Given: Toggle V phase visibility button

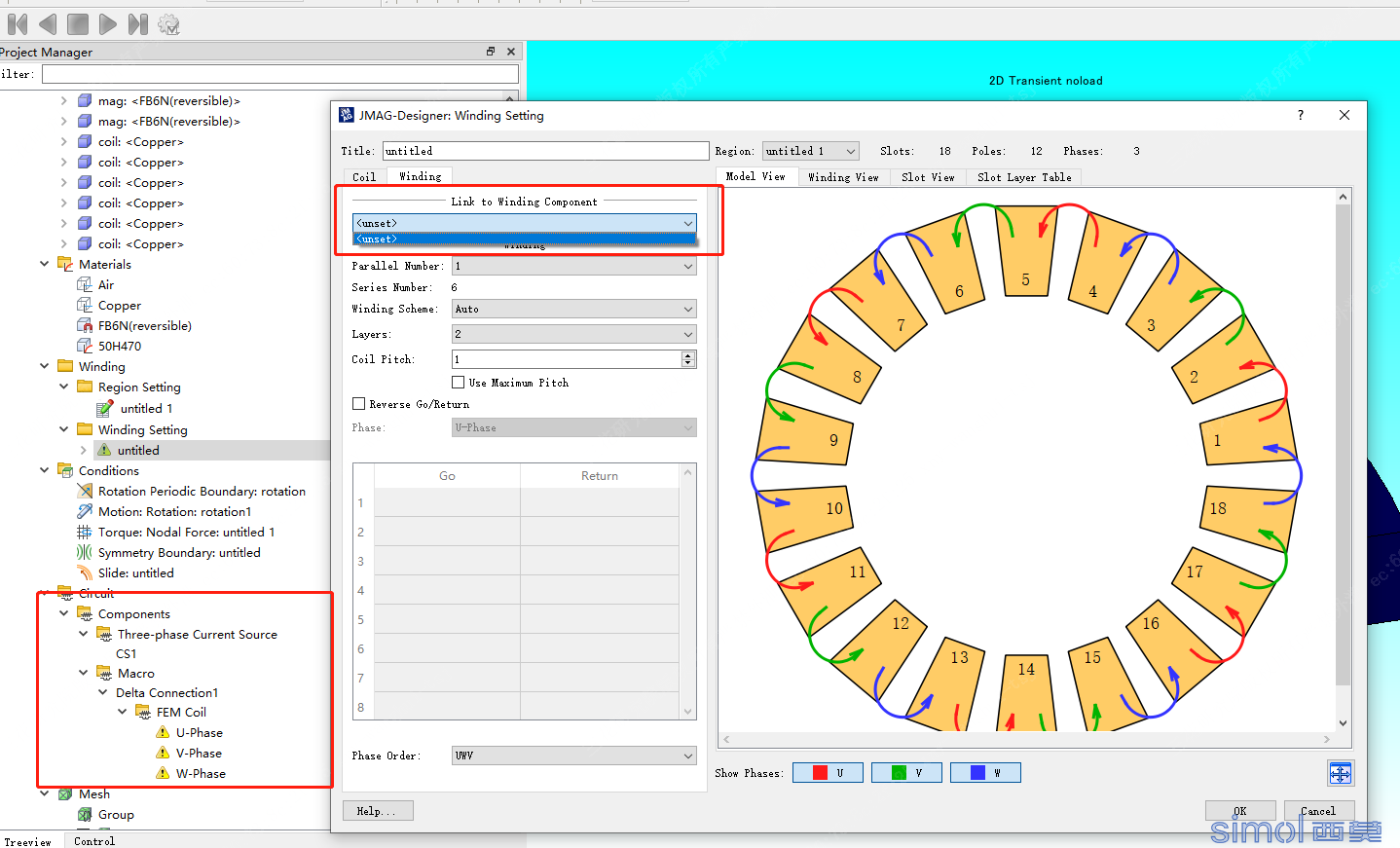Looking at the screenshot, I should [x=906, y=772].
